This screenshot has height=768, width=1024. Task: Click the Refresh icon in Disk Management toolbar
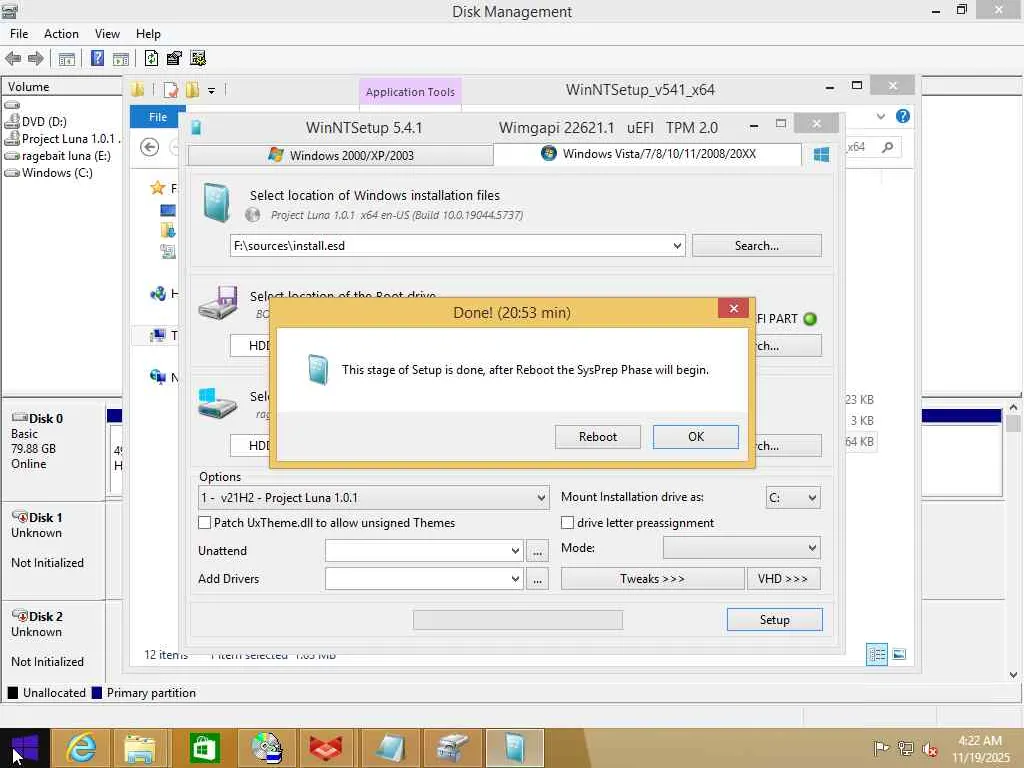151,58
